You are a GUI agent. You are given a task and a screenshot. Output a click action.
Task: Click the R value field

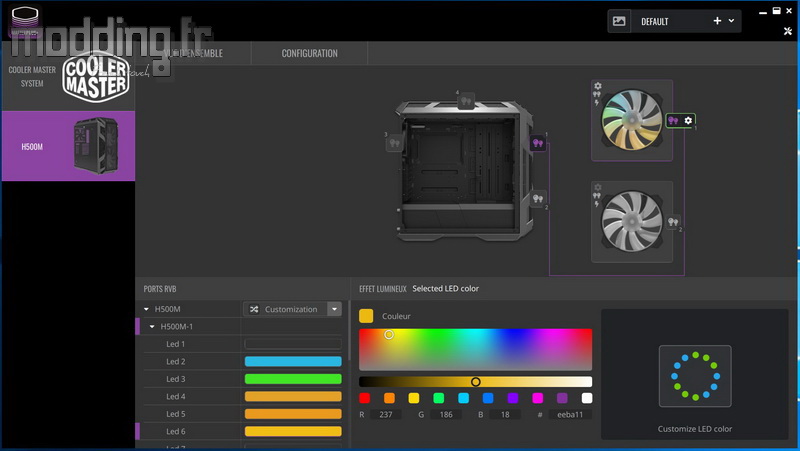(x=386, y=414)
